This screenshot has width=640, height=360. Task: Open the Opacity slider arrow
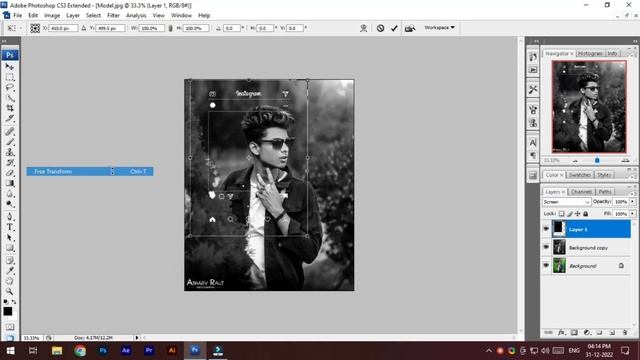pos(633,202)
